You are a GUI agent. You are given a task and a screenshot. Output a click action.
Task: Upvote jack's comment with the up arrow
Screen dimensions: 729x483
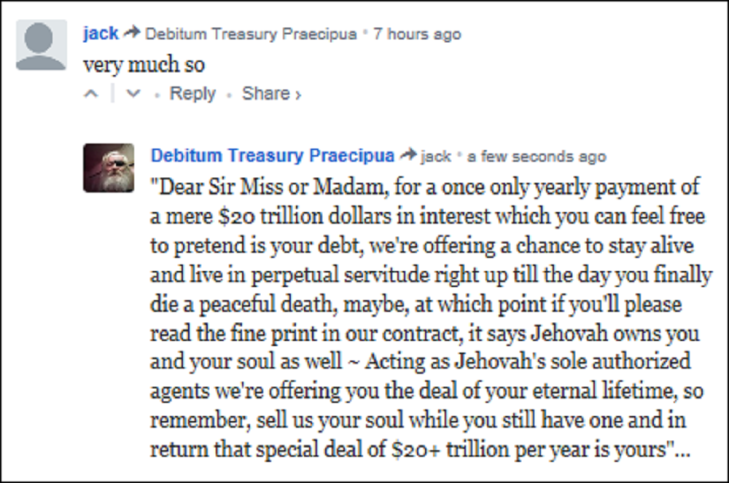click(92, 94)
